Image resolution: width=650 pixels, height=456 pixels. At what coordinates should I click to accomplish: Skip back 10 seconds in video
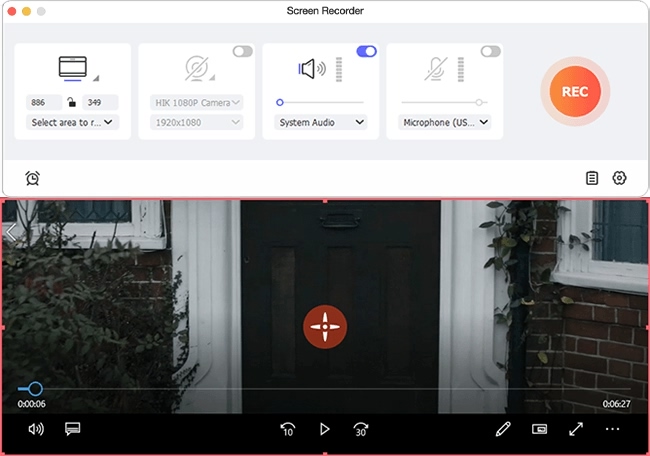(288, 429)
